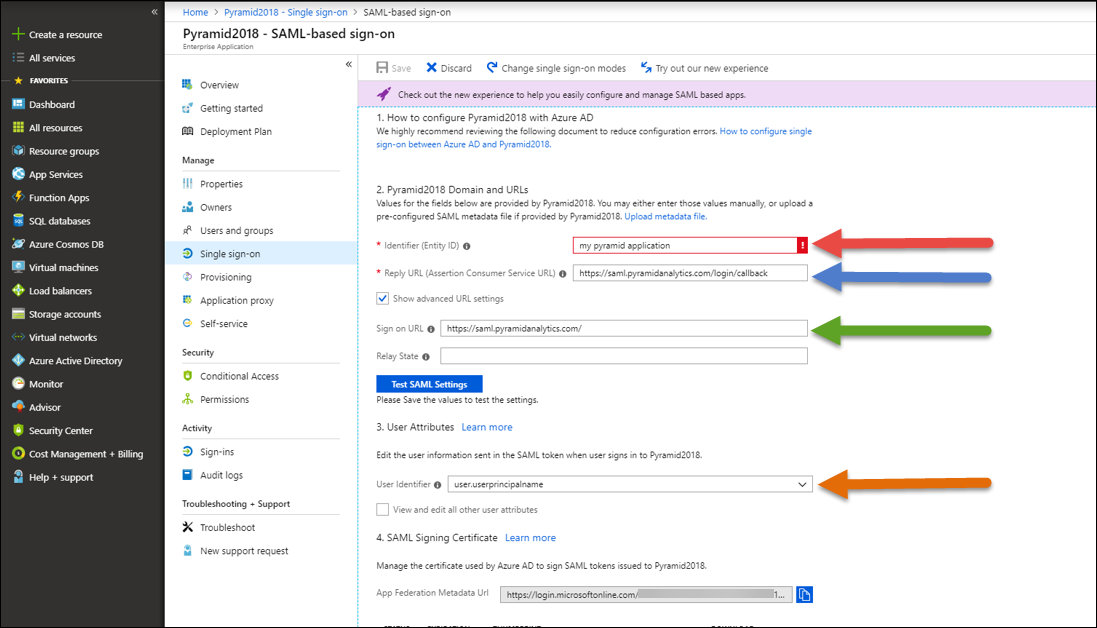Click the Monitor gauge icon
This screenshot has width=1097, height=628.
coord(18,384)
